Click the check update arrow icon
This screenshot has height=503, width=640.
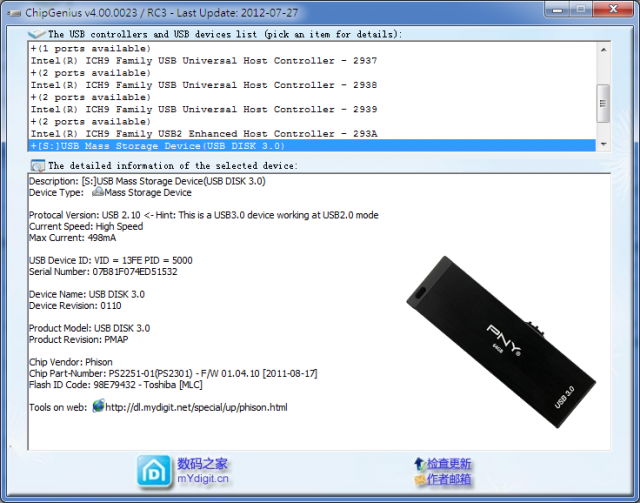420,464
